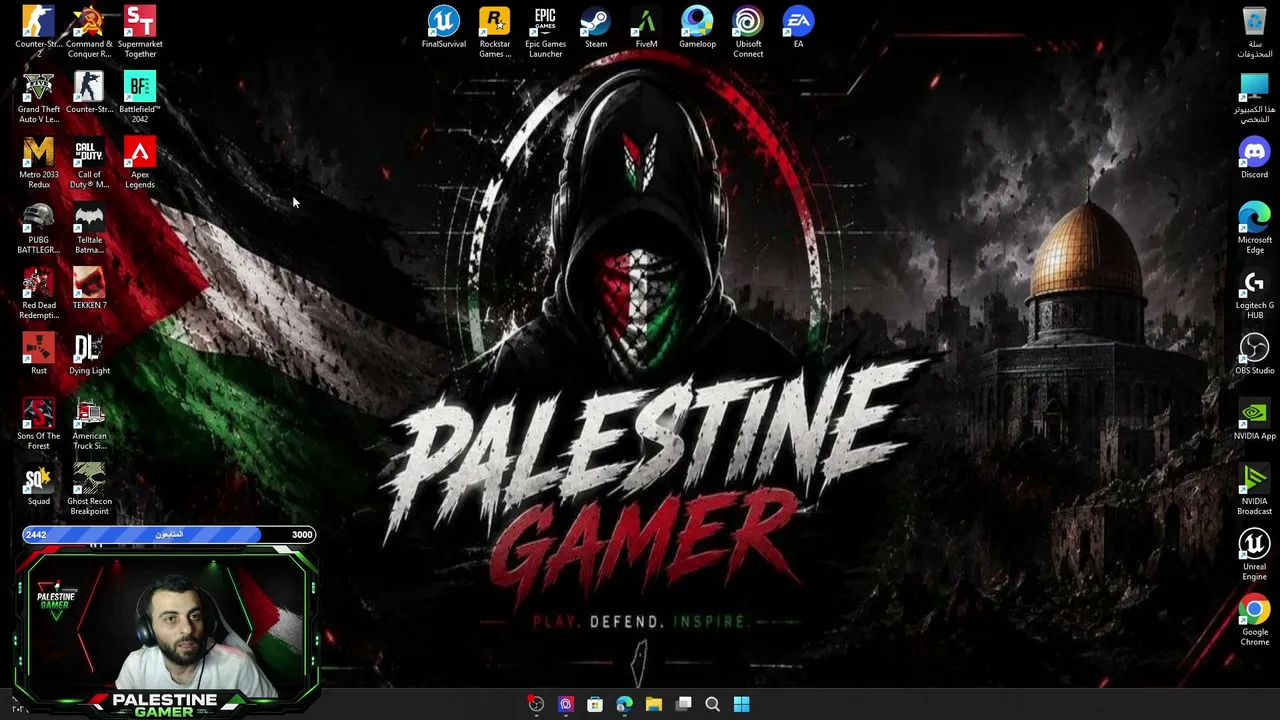Click the Dying Light desktop icon
1280x720 pixels.
pos(89,354)
